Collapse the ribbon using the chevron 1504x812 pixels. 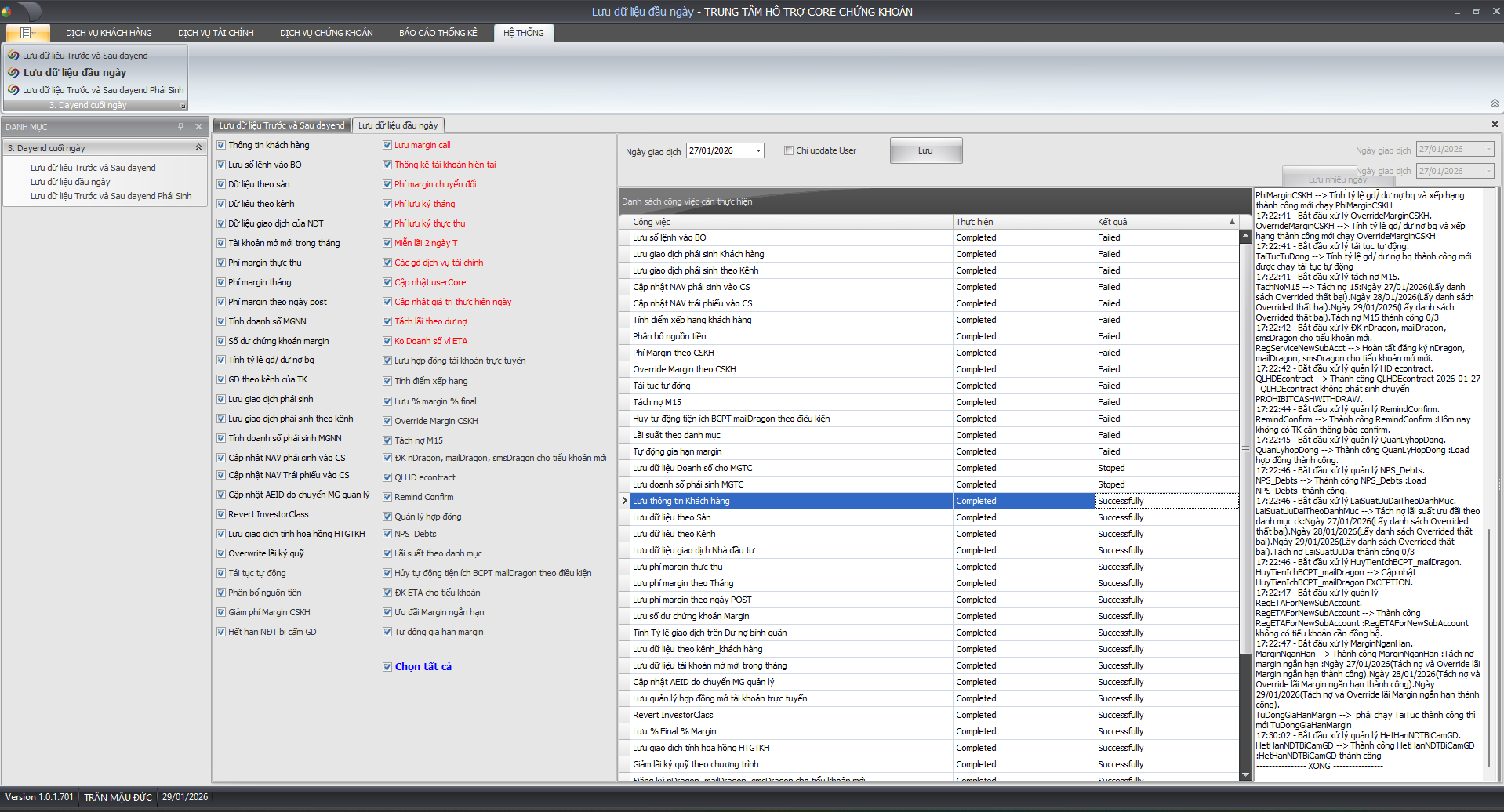[x=1494, y=103]
